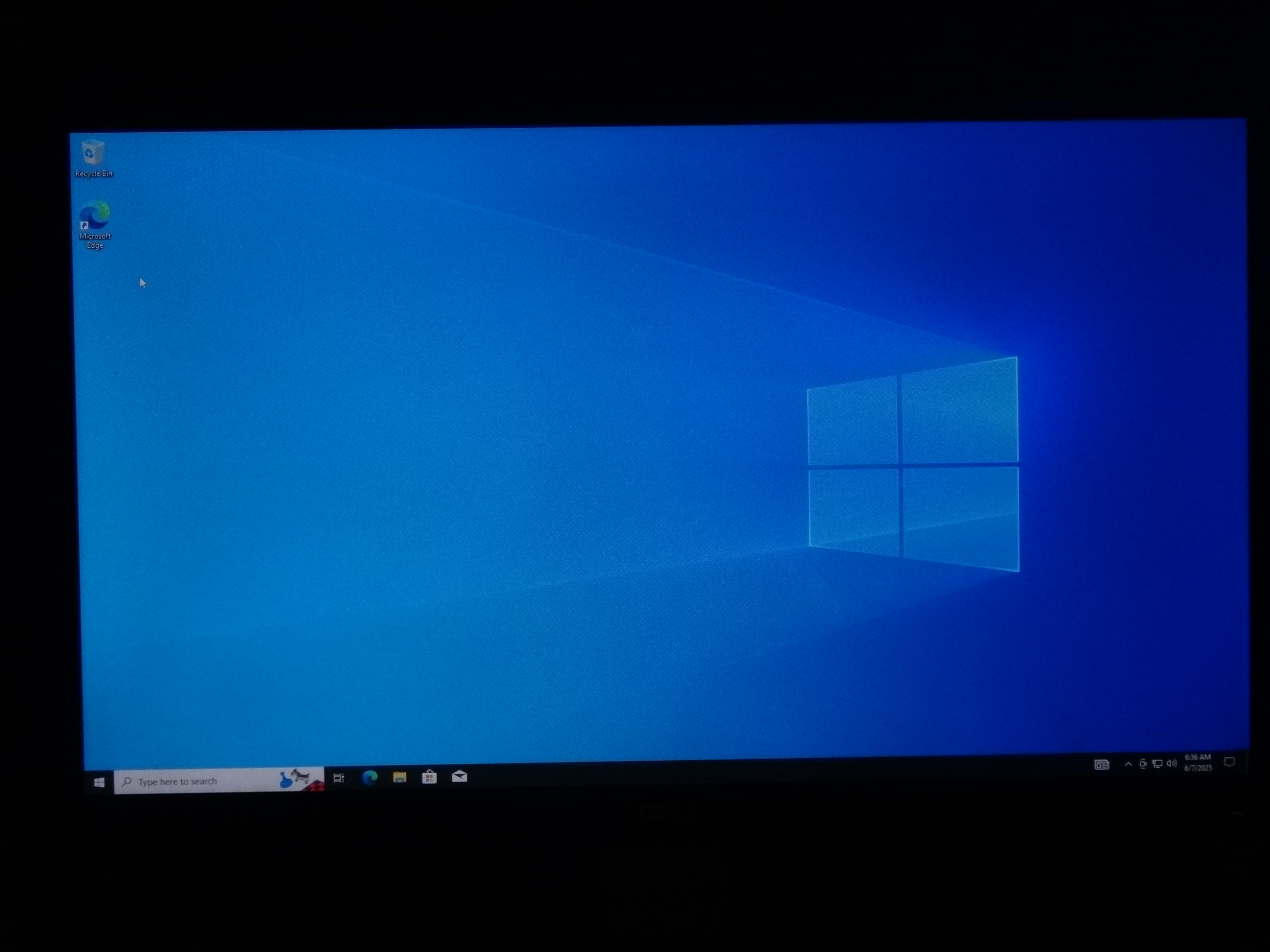Open the Windows Start menu

tap(99, 782)
